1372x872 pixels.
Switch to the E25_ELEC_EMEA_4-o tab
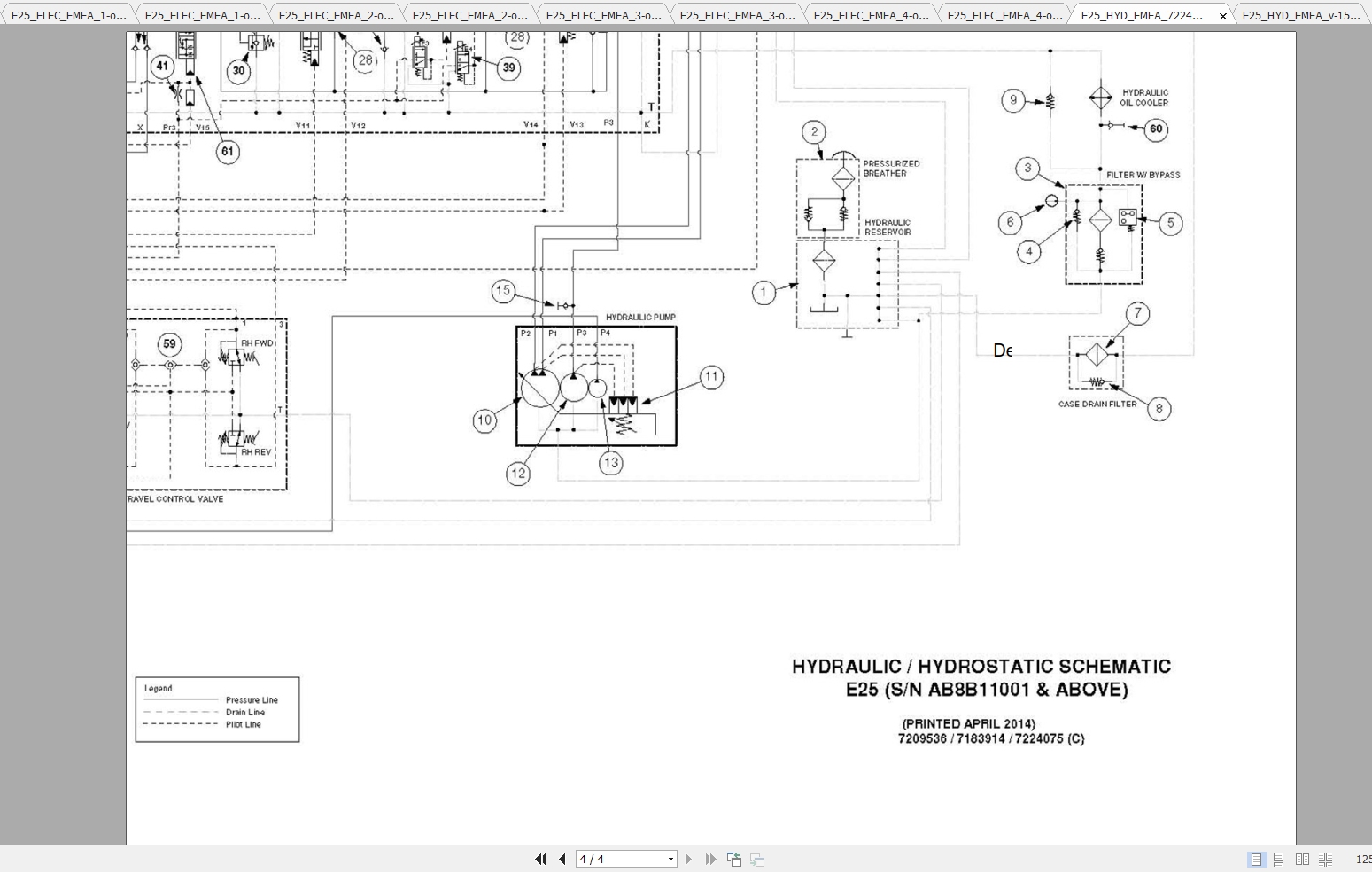[x=870, y=14]
